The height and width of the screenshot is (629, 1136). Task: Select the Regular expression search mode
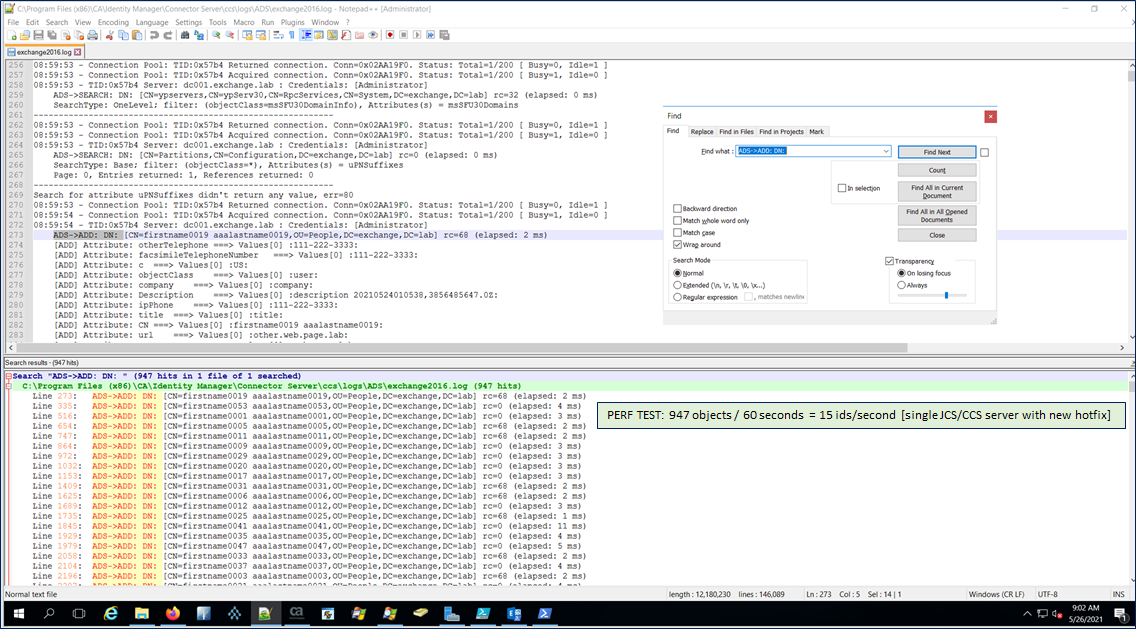coord(678,297)
